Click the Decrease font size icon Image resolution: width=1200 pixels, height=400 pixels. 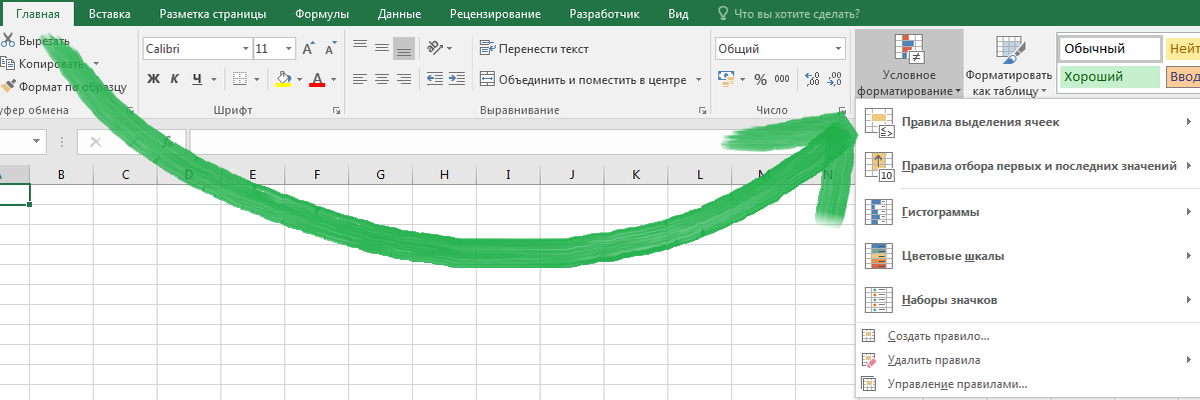coord(330,48)
